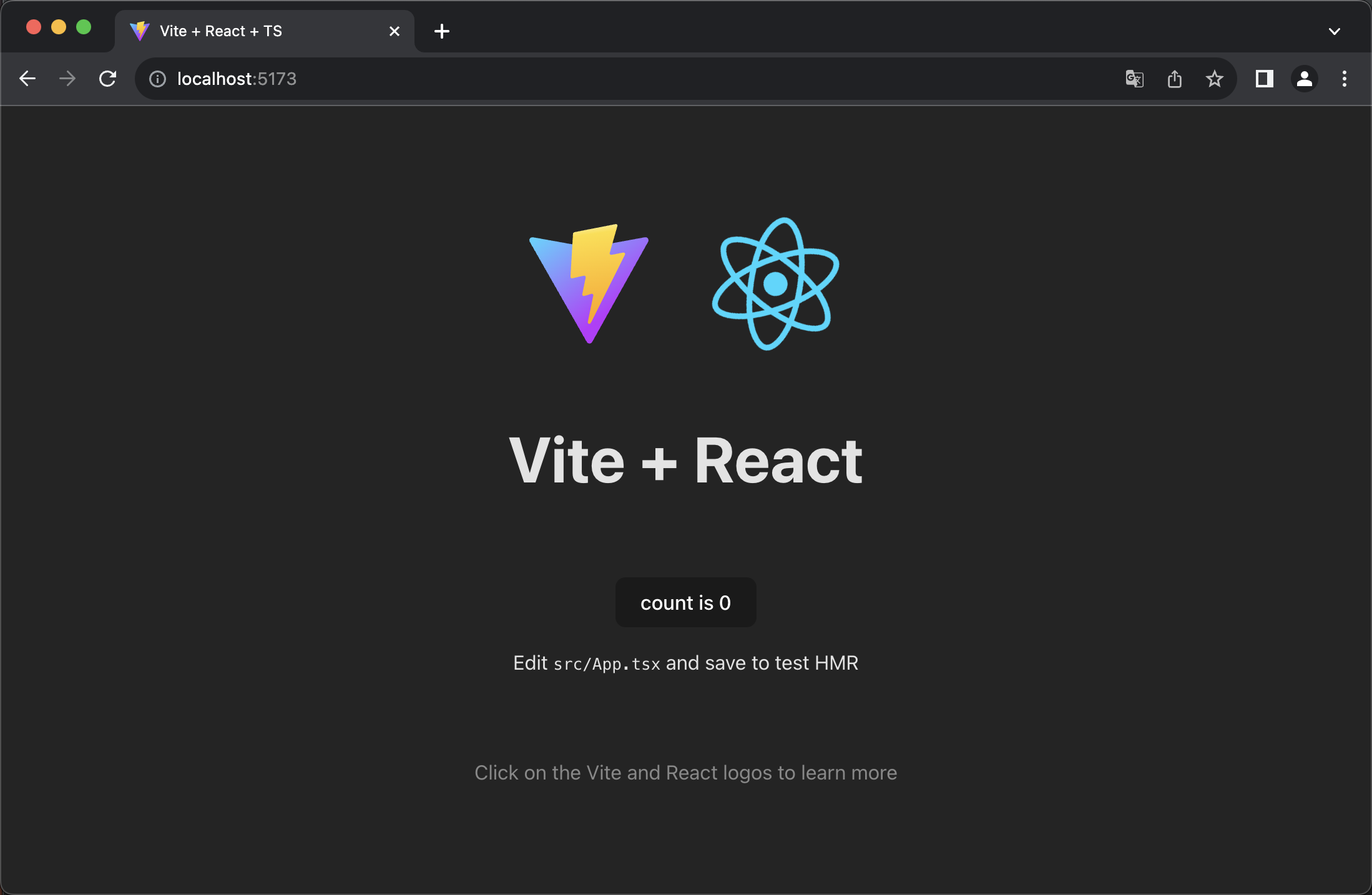Image resolution: width=1372 pixels, height=895 pixels.
Task: Open a new tab with the plus button
Action: click(x=442, y=31)
